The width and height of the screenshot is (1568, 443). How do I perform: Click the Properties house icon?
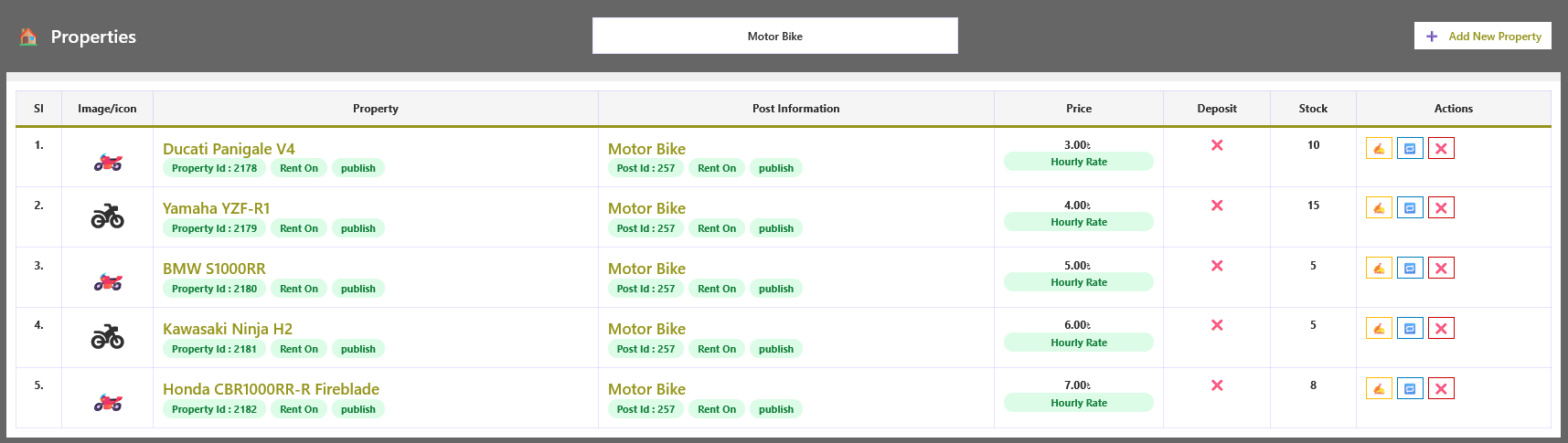[x=28, y=37]
